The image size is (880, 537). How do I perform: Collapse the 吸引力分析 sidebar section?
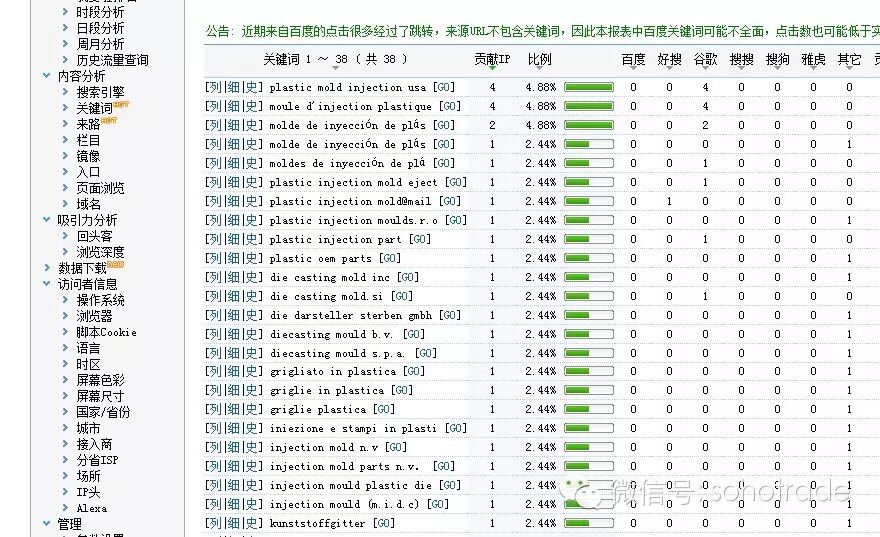click(47, 219)
